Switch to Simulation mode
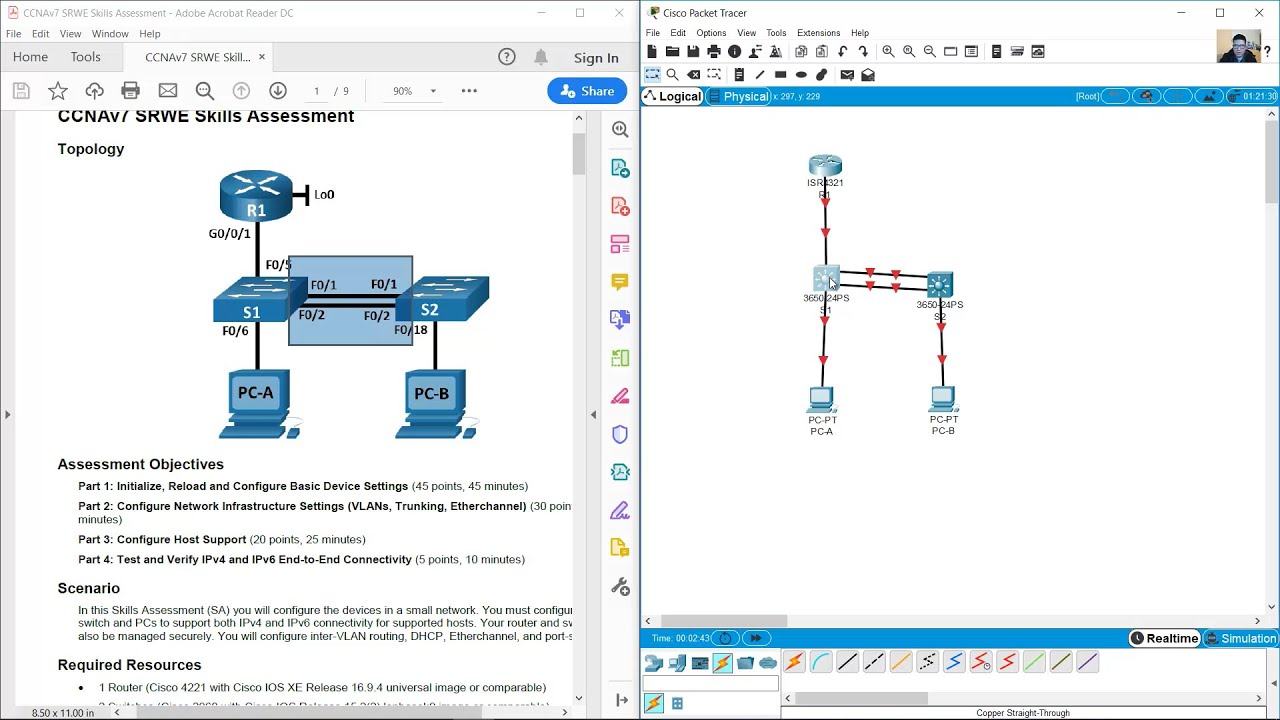 (x=1240, y=638)
